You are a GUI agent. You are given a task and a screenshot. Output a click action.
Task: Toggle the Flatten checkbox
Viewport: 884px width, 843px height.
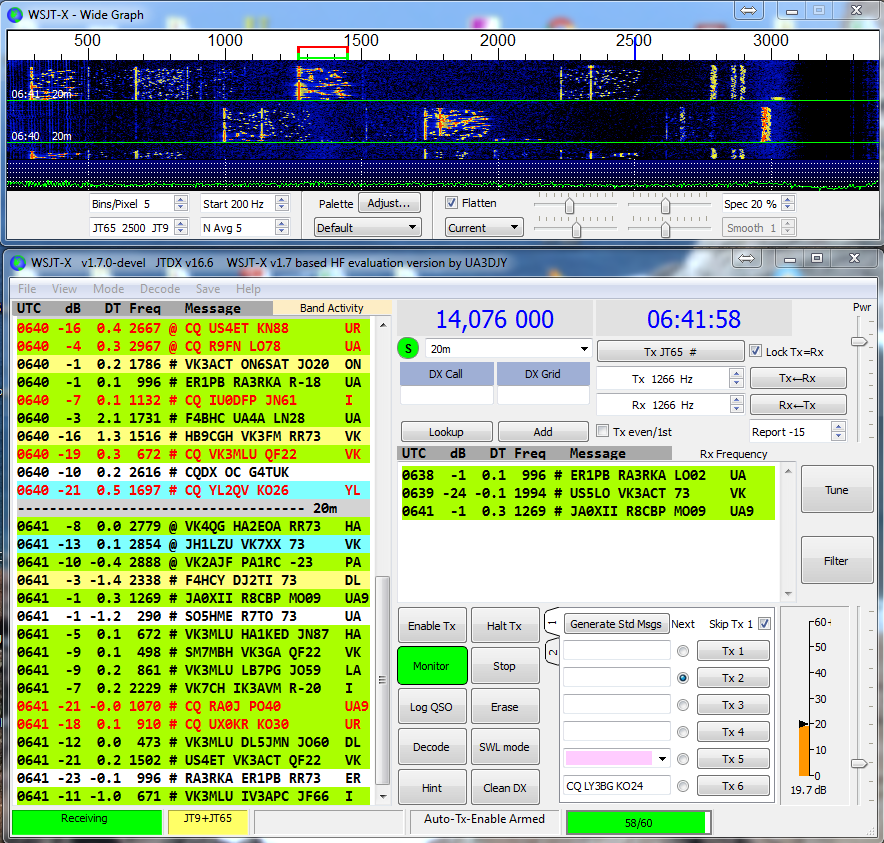point(451,203)
